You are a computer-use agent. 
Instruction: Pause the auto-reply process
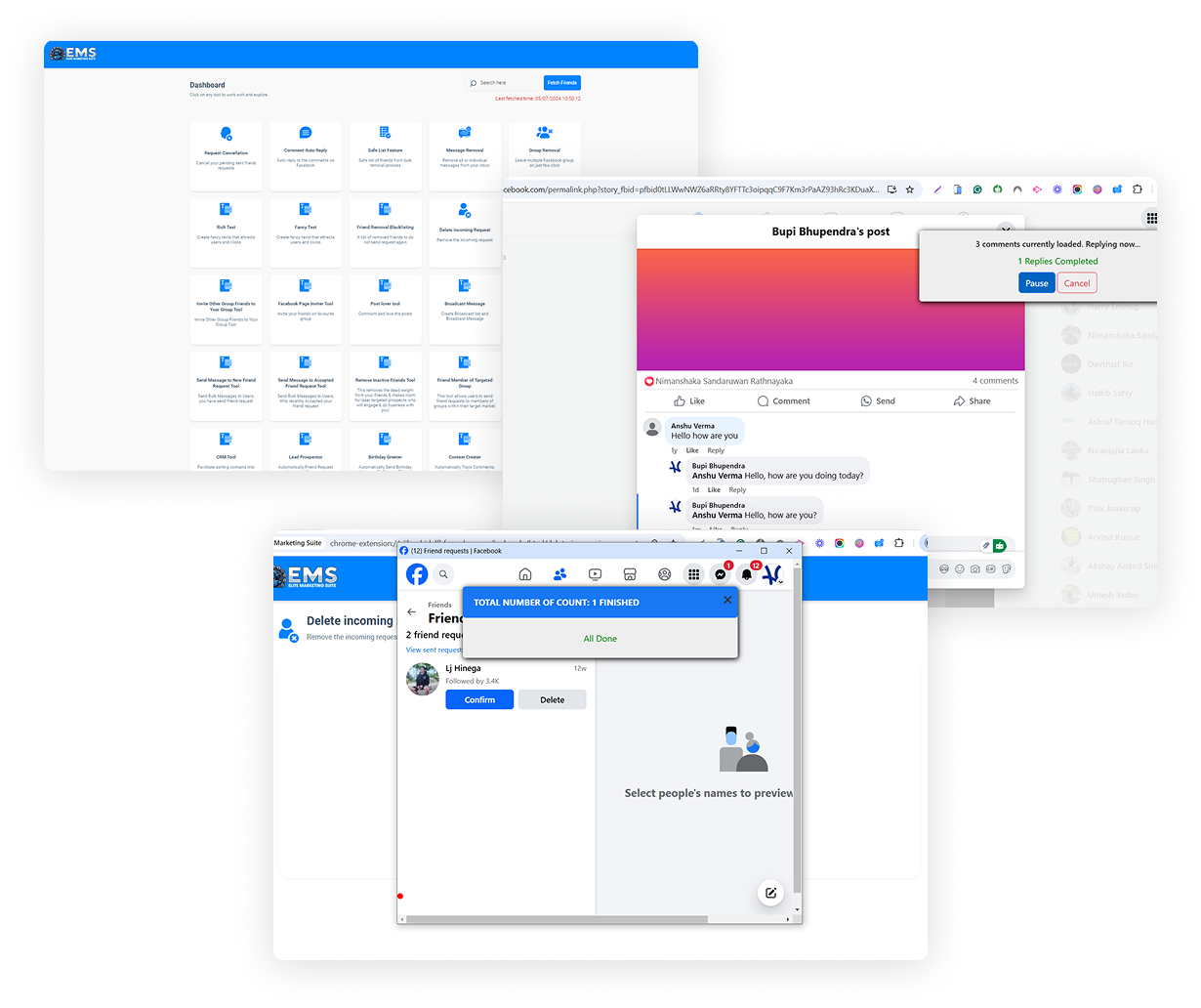tap(1037, 283)
